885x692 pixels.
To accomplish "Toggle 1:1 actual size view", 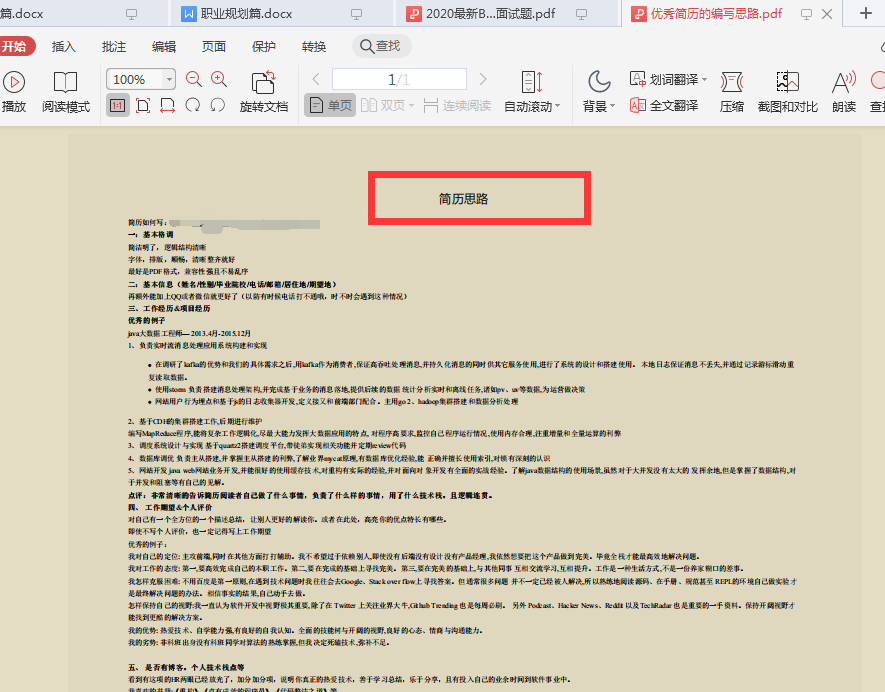I will 117,105.
